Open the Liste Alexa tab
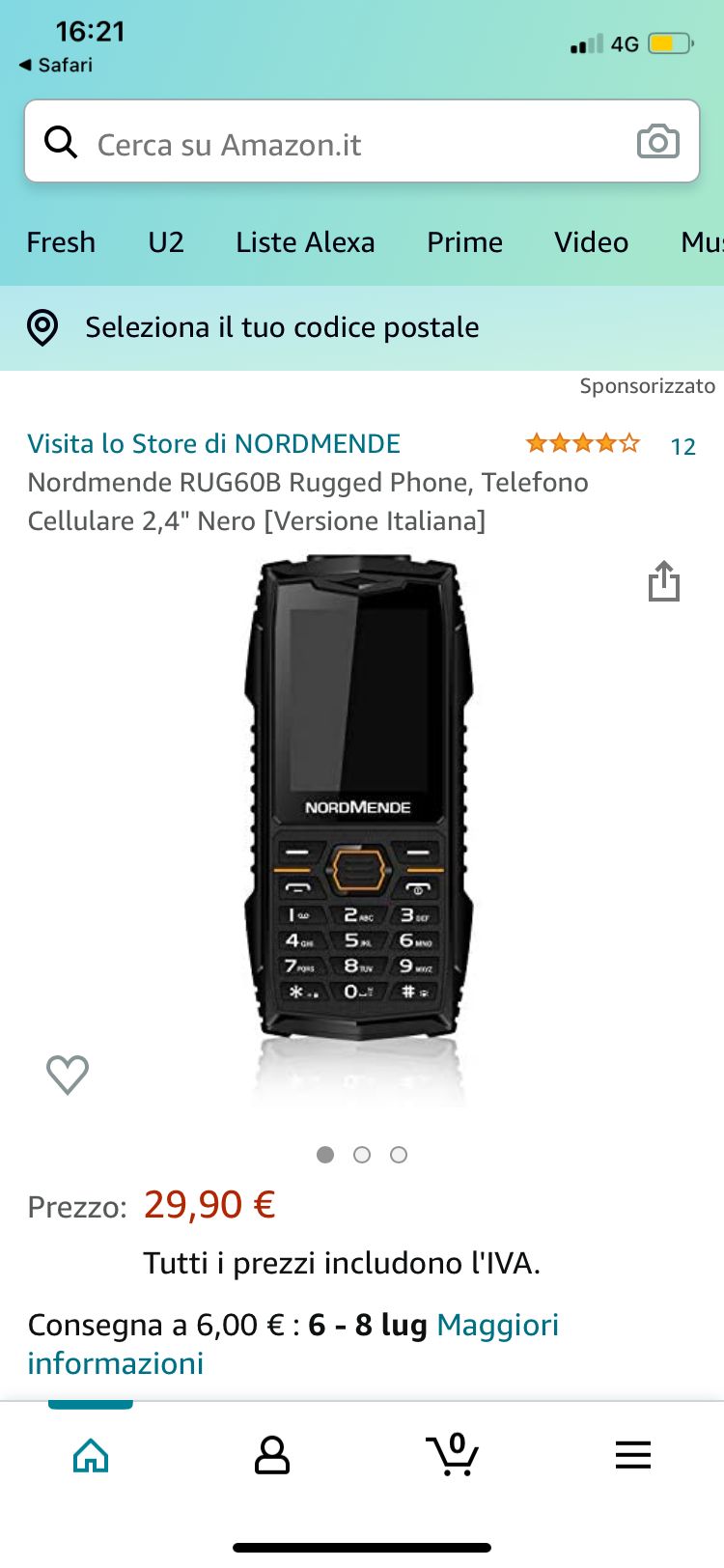This screenshot has width=724, height=1568. point(305,241)
